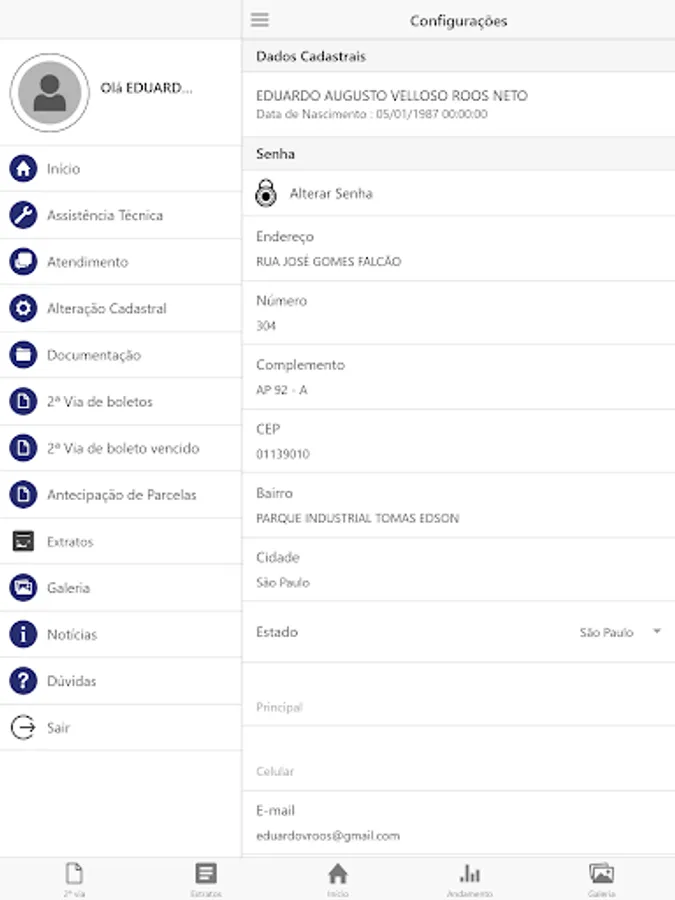
Task: Tap the user profile avatar
Action: pos(50,92)
